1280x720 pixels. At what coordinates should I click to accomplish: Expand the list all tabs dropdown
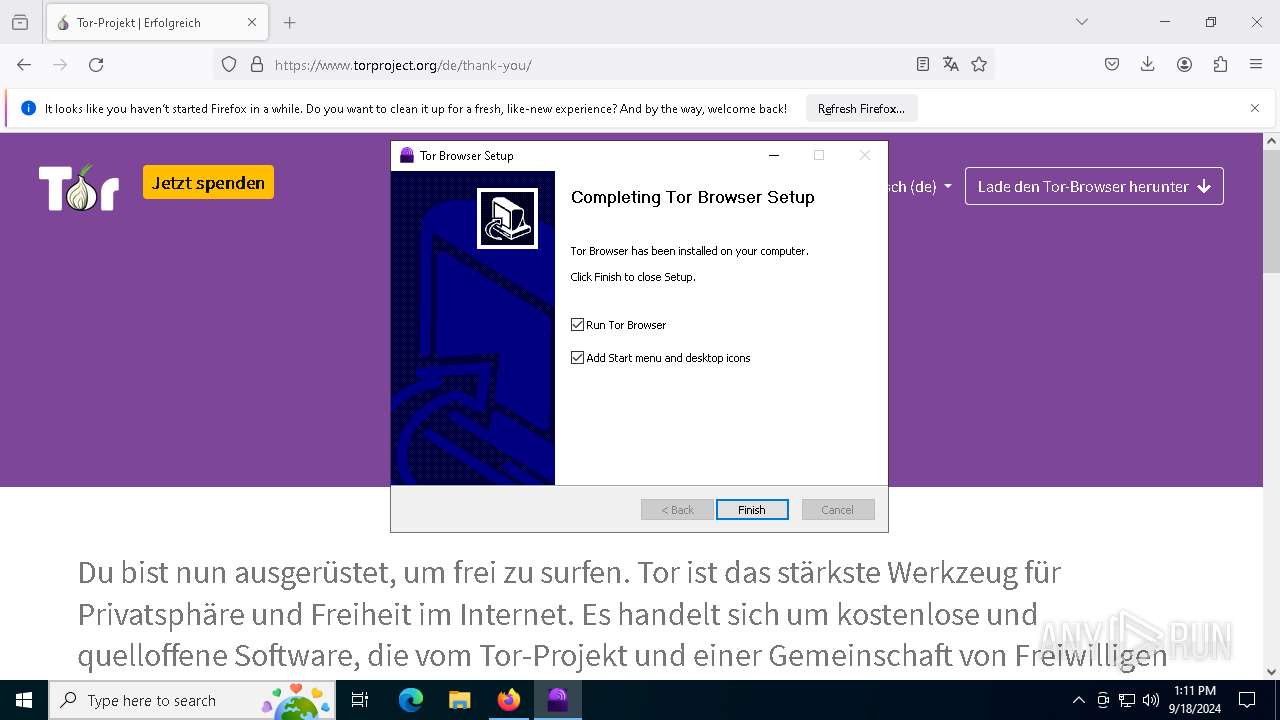click(x=1082, y=22)
